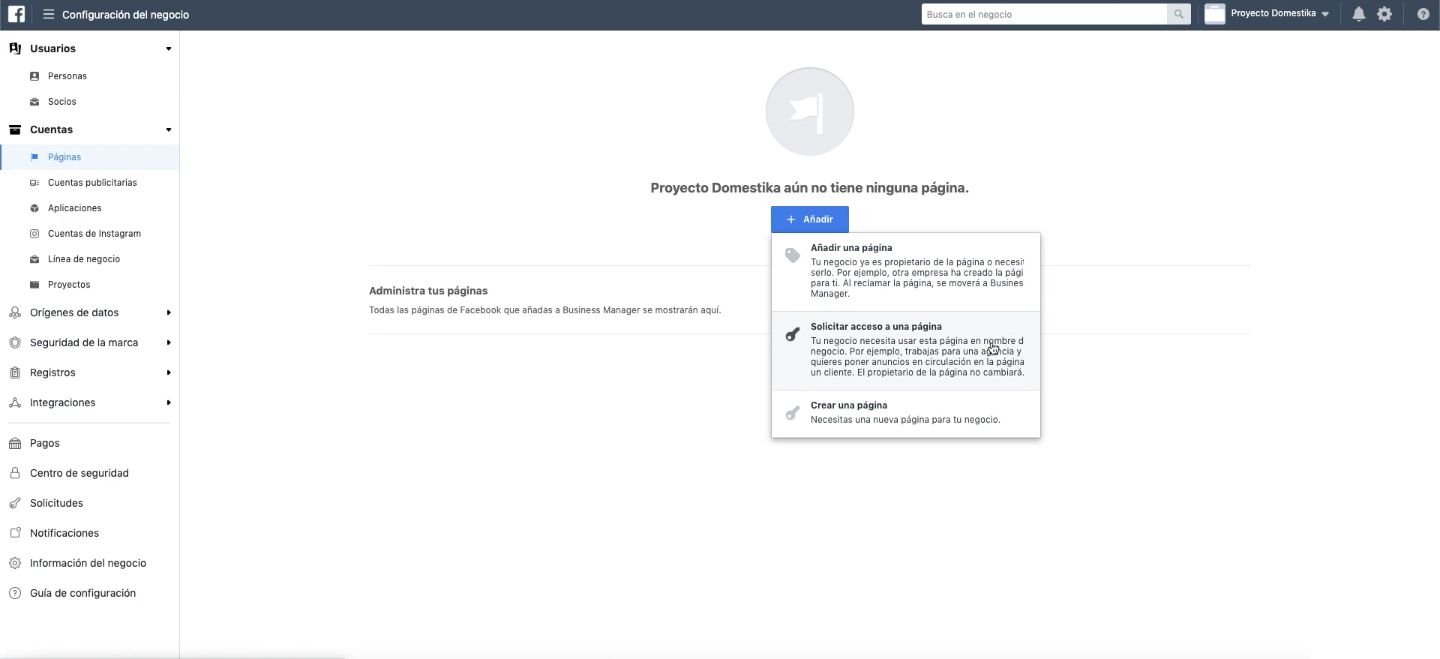This screenshot has width=1440, height=659.
Task: Open the hamburger menu icon
Action: click(48, 15)
